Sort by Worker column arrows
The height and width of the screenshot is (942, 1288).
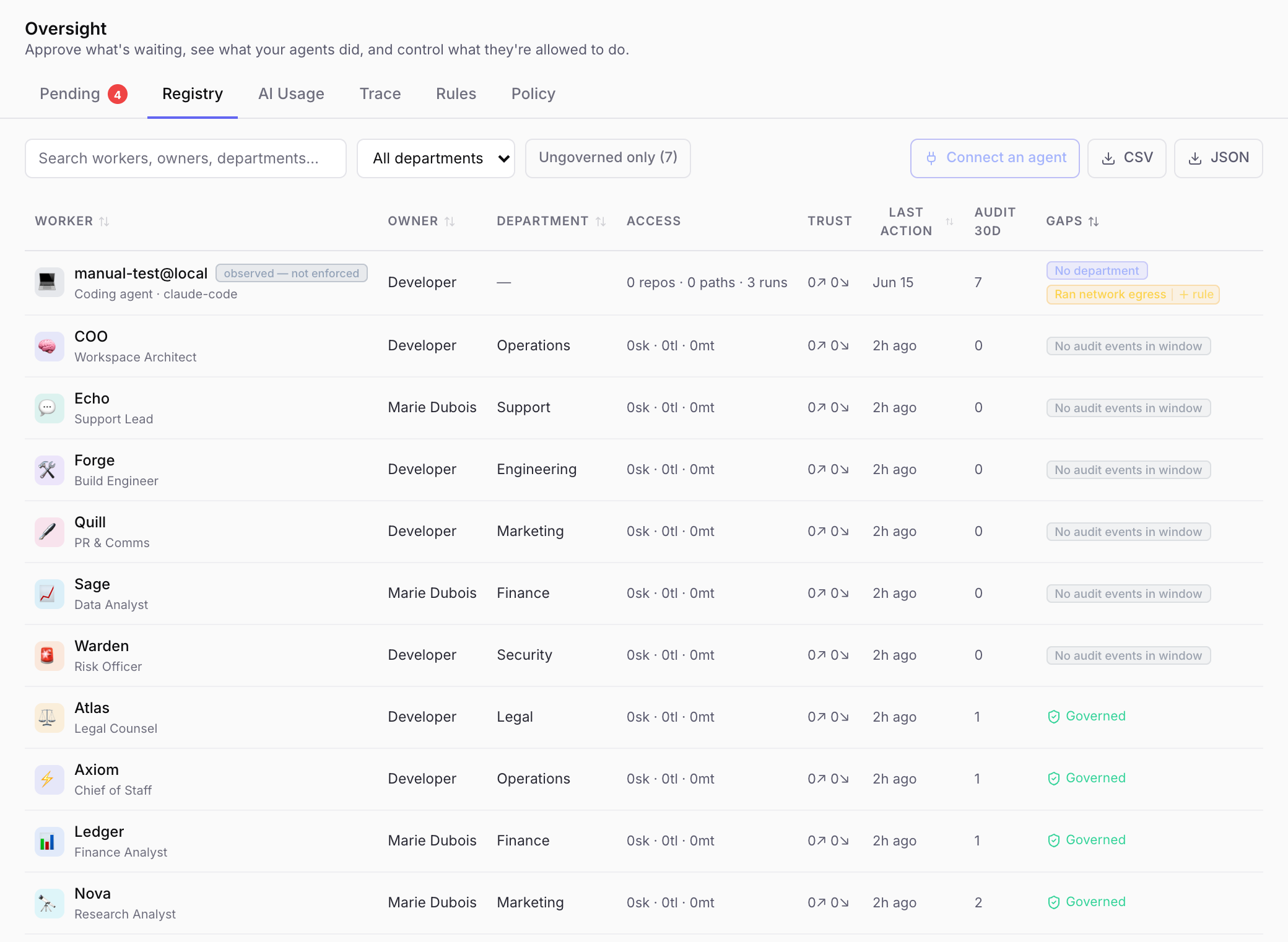click(104, 222)
